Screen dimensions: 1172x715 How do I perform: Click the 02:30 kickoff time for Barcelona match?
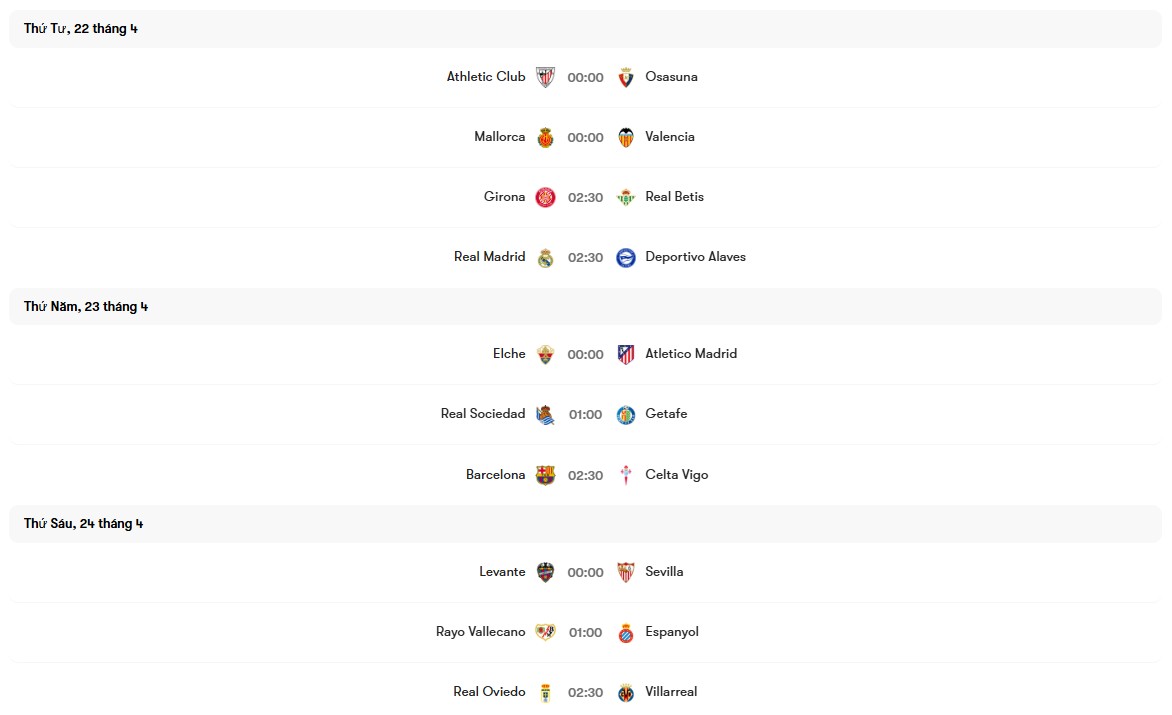pyautogui.click(x=585, y=474)
